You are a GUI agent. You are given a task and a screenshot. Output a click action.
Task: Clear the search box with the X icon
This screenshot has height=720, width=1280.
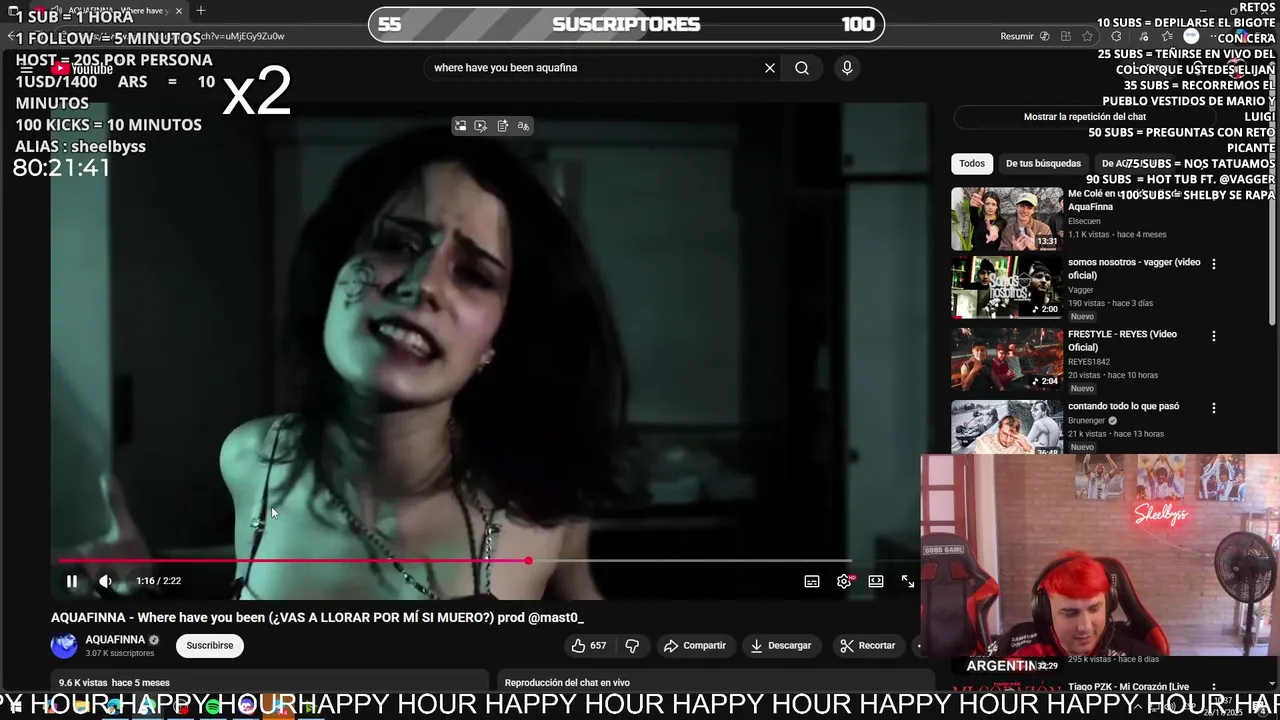tap(770, 68)
